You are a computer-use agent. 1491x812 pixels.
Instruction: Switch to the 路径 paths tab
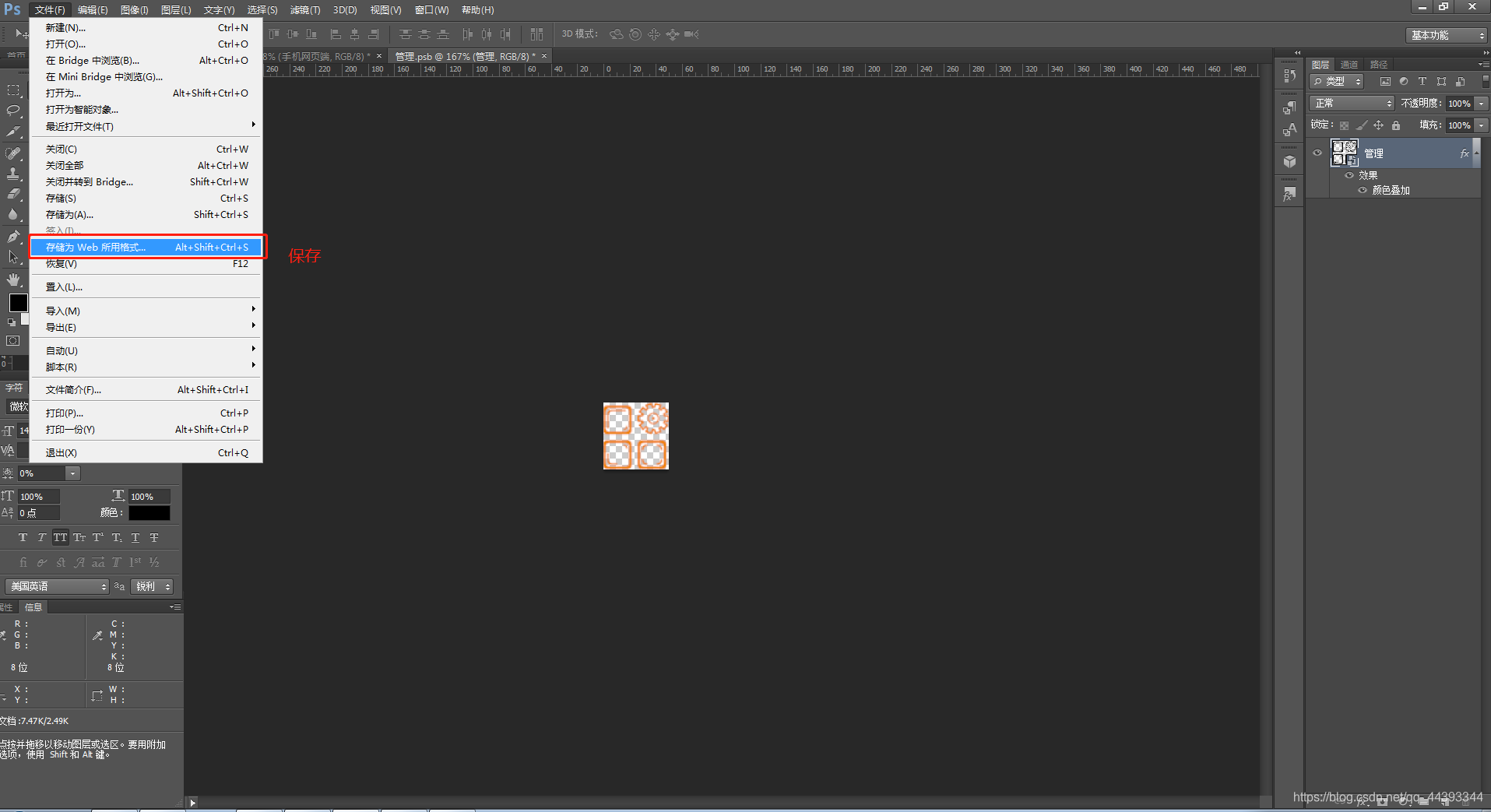click(x=1379, y=65)
